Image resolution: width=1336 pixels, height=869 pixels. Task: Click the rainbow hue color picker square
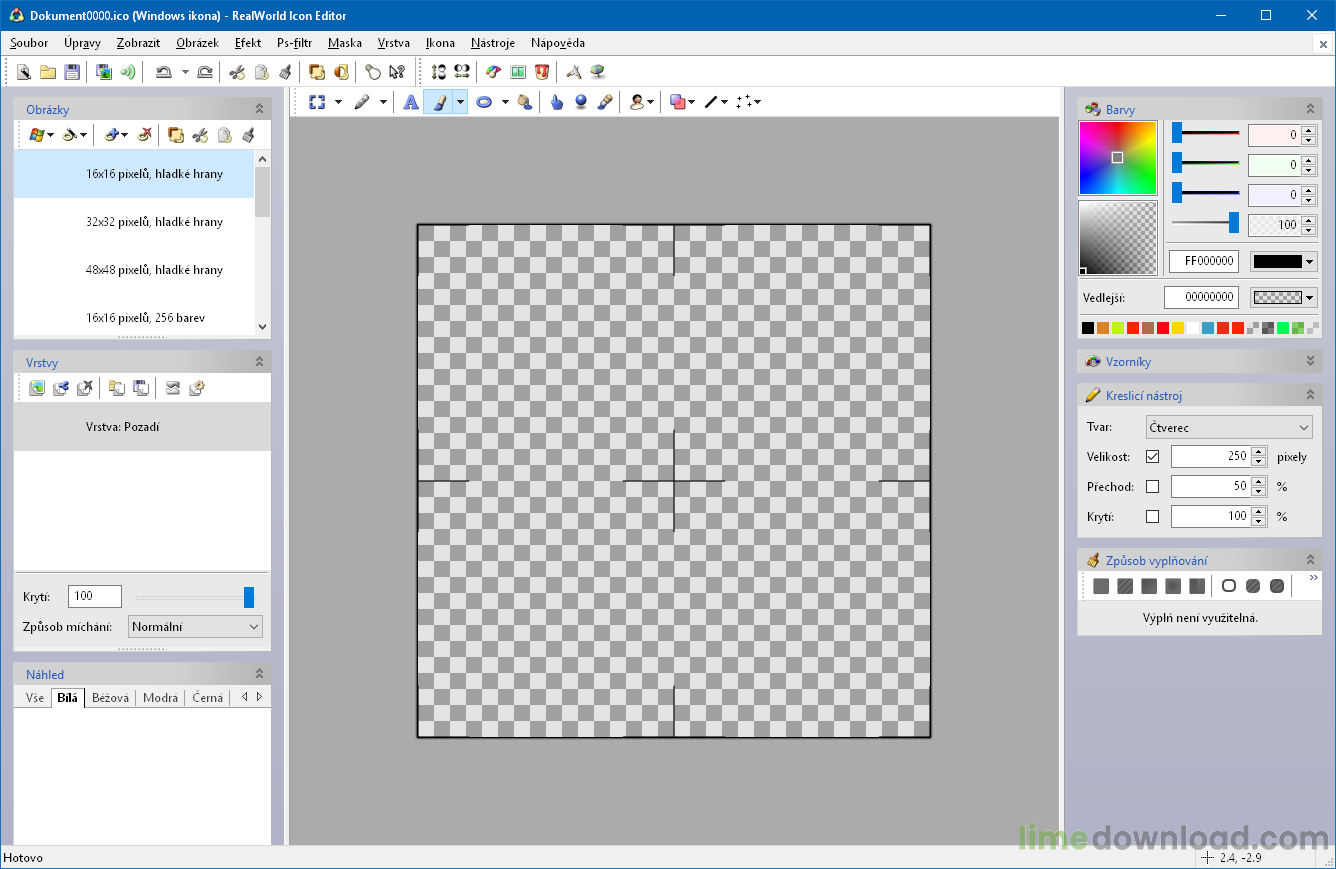point(1118,158)
